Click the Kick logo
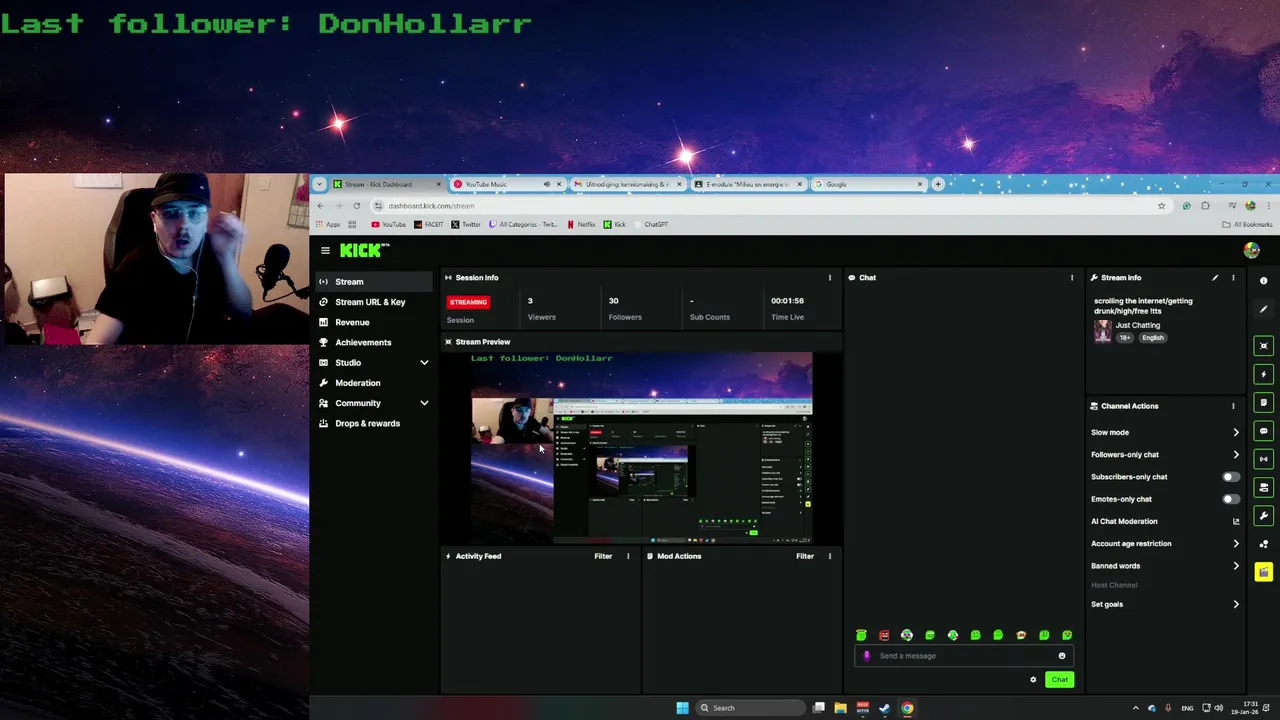1280x720 pixels. tap(364, 250)
